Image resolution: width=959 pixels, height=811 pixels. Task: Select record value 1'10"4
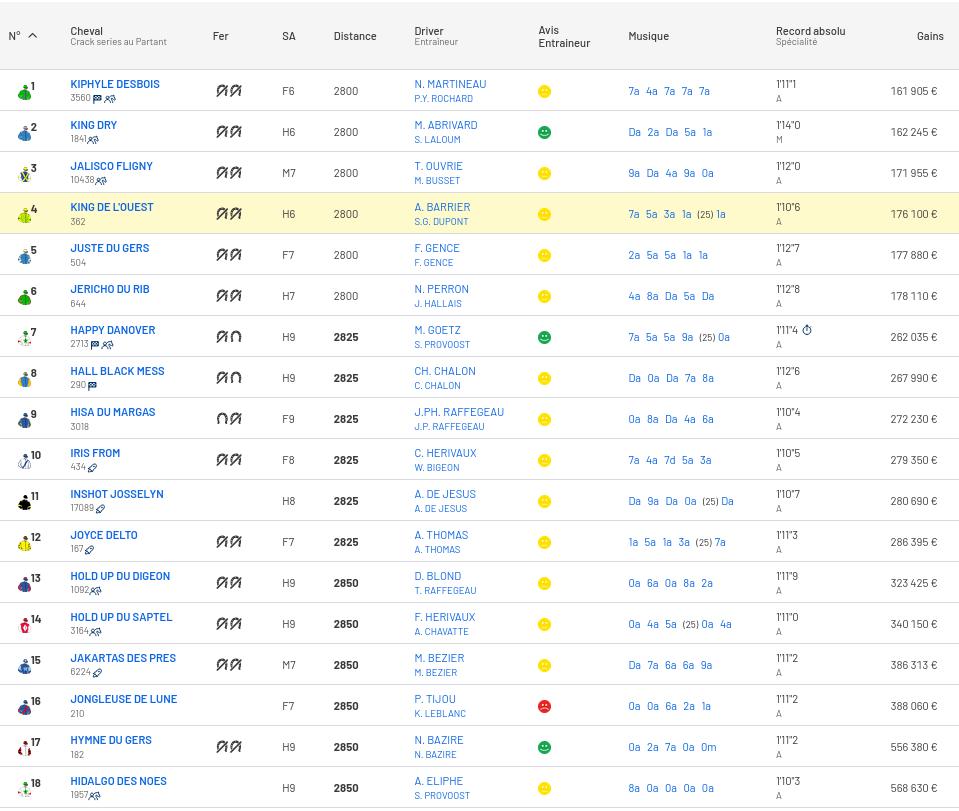pyautogui.click(x=788, y=412)
